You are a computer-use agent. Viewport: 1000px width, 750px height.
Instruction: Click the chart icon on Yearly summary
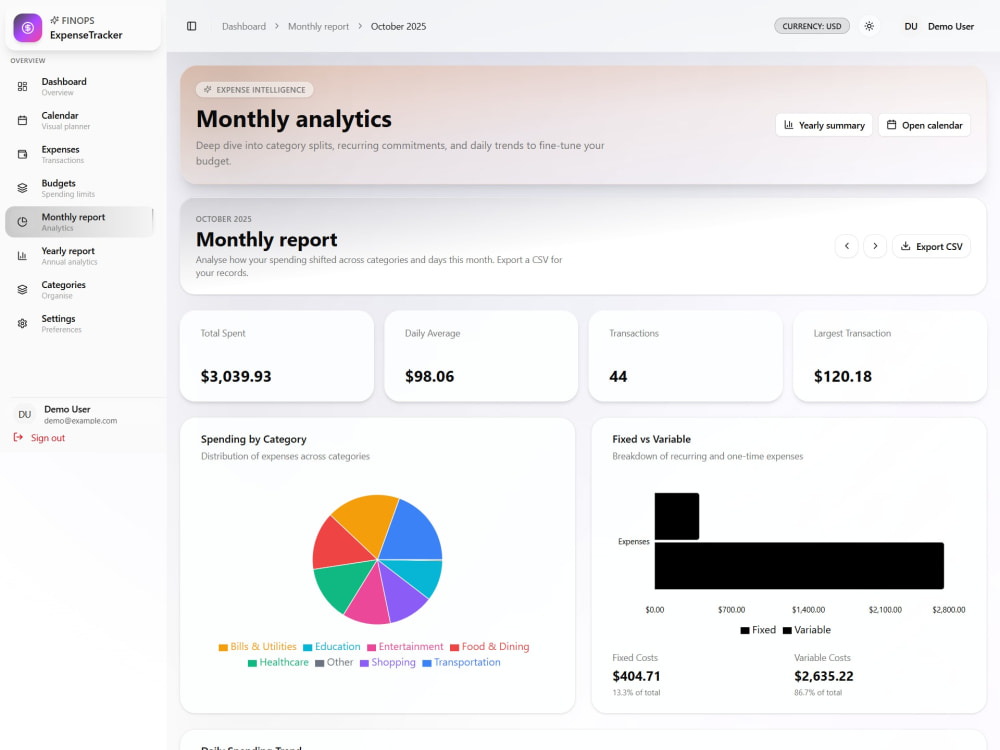pyautogui.click(x=788, y=125)
